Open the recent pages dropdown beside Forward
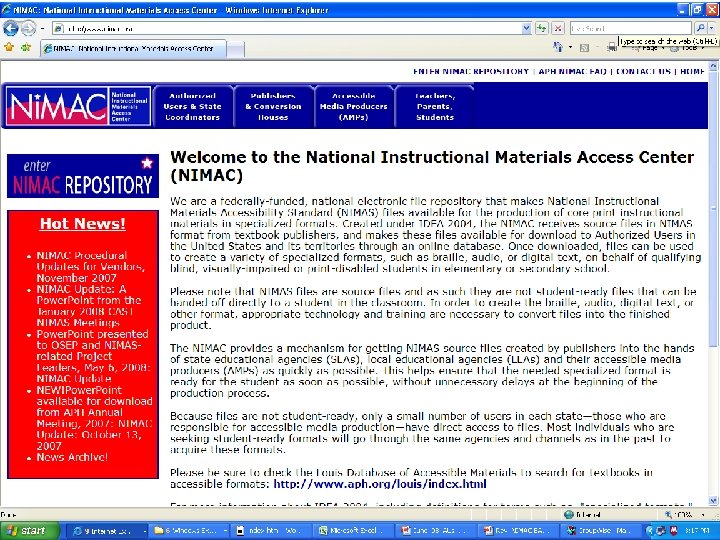Screen dimensions: 720x540 [x=42, y=28]
